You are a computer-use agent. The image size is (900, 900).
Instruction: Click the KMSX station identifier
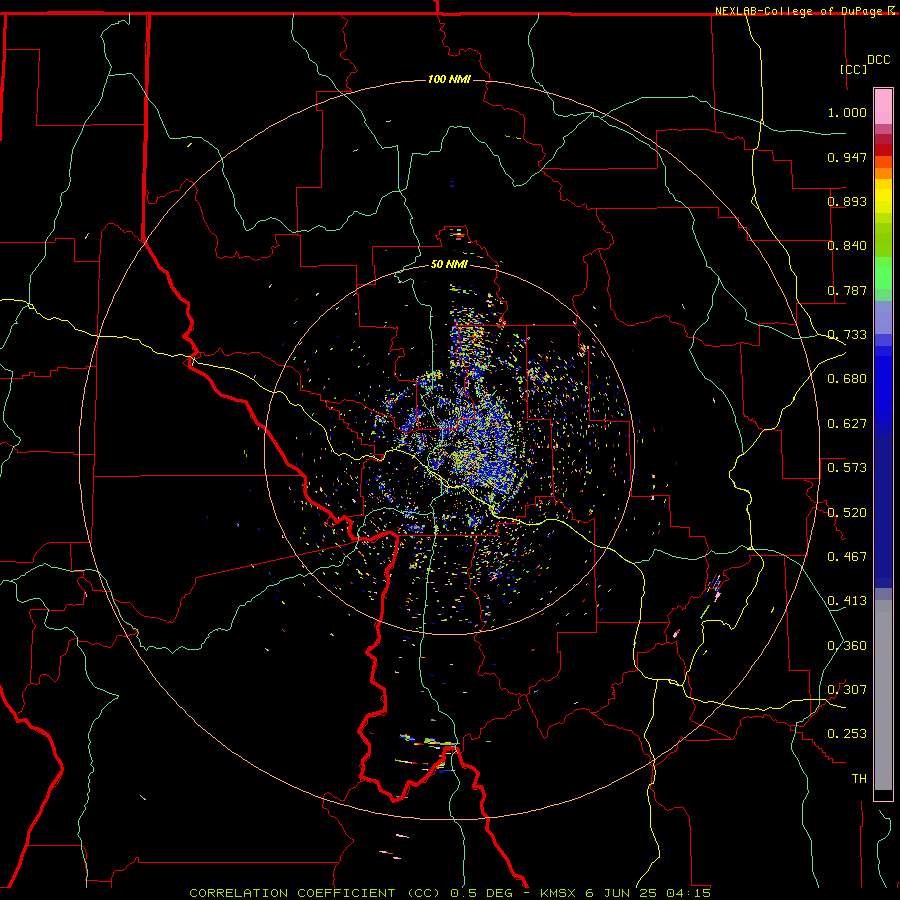click(559, 893)
